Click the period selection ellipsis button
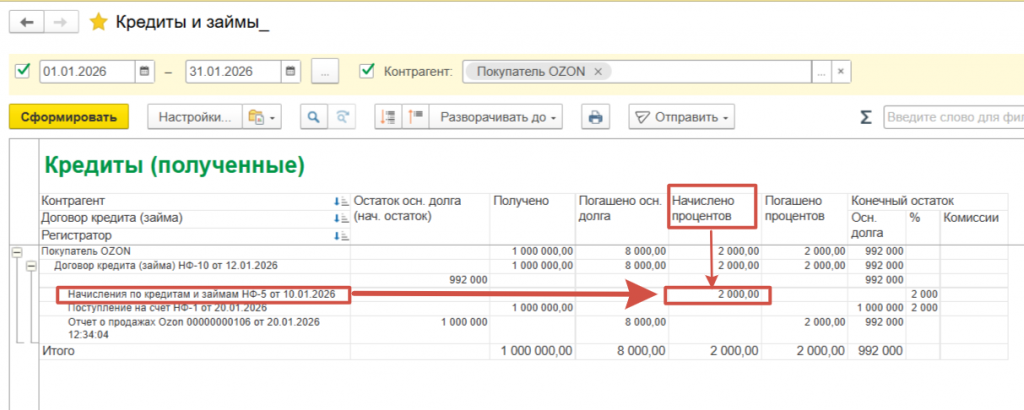This screenshot has height=410, width=1024. click(x=326, y=71)
